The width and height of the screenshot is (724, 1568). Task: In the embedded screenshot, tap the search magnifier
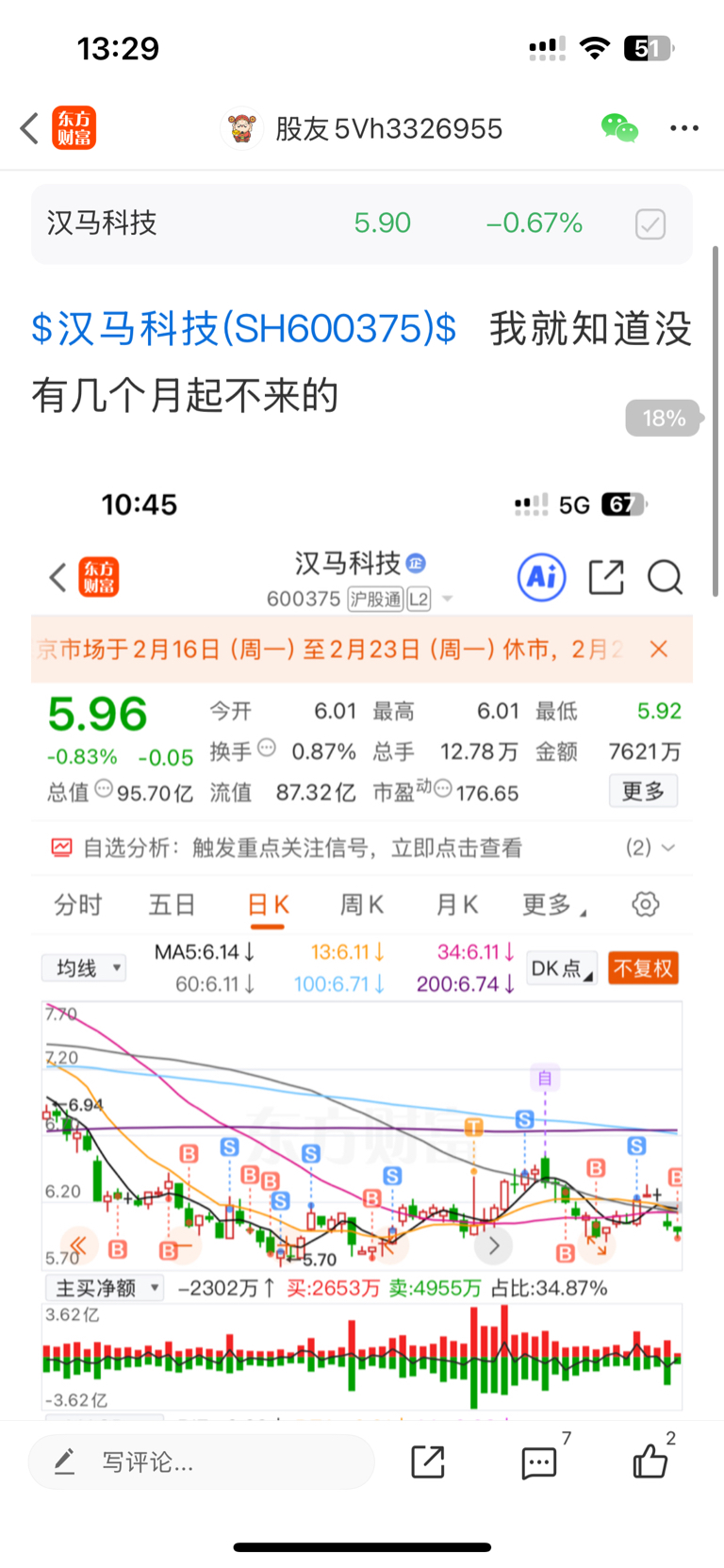coord(666,577)
